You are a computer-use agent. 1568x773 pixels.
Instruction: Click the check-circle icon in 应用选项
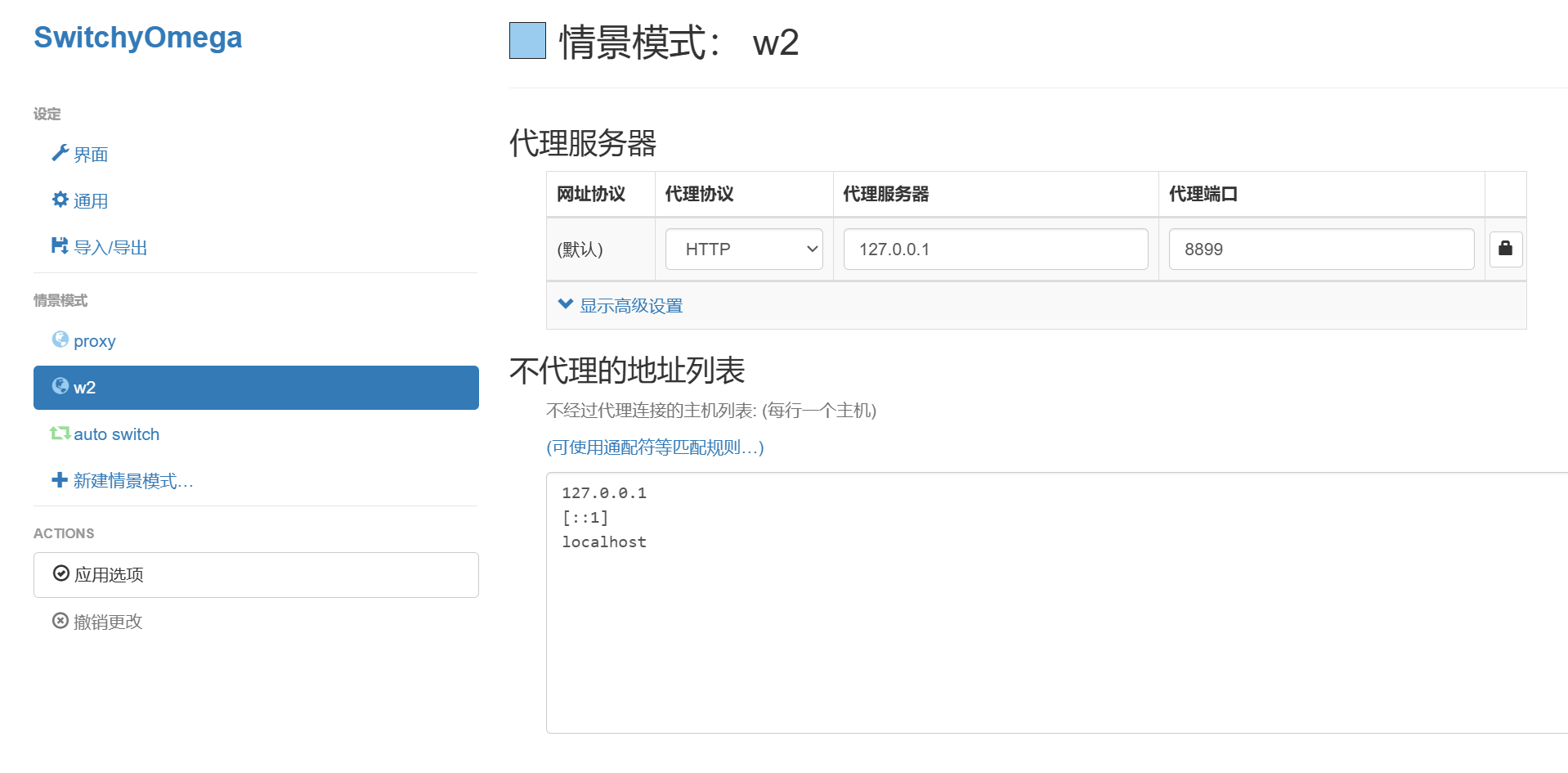61,573
